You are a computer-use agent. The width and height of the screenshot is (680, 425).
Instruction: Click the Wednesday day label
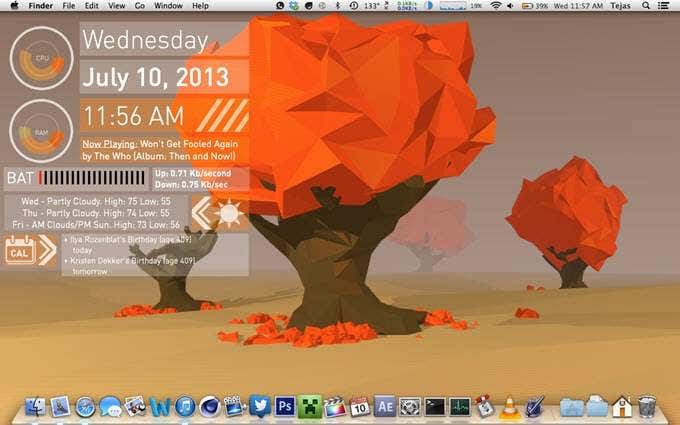pyautogui.click(x=145, y=40)
